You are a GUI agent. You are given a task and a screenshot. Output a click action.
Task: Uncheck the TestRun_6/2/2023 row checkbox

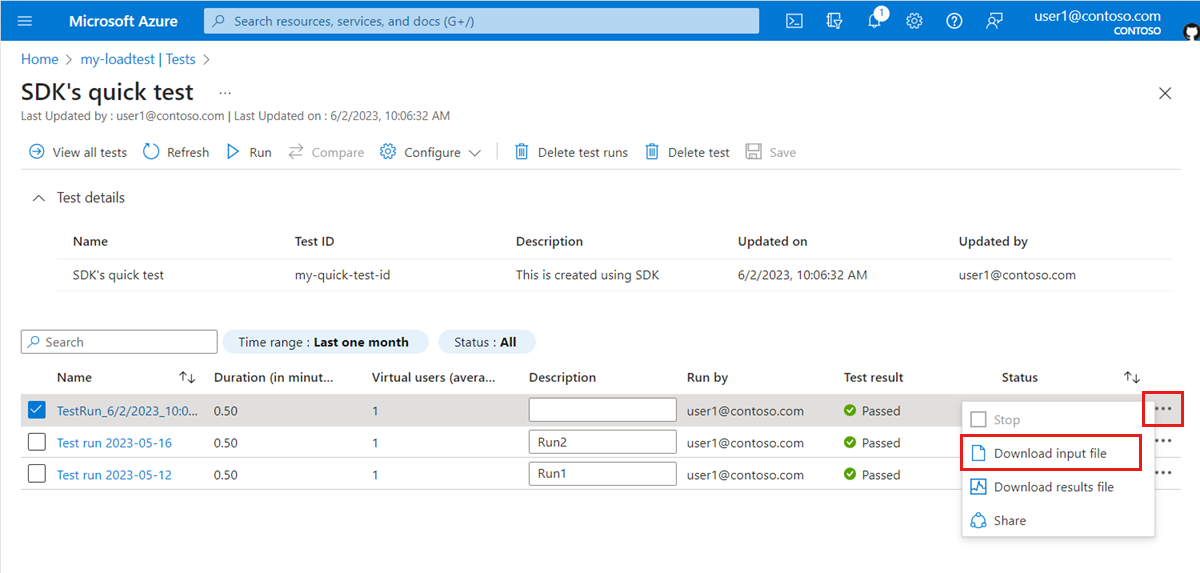pos(37,410)
